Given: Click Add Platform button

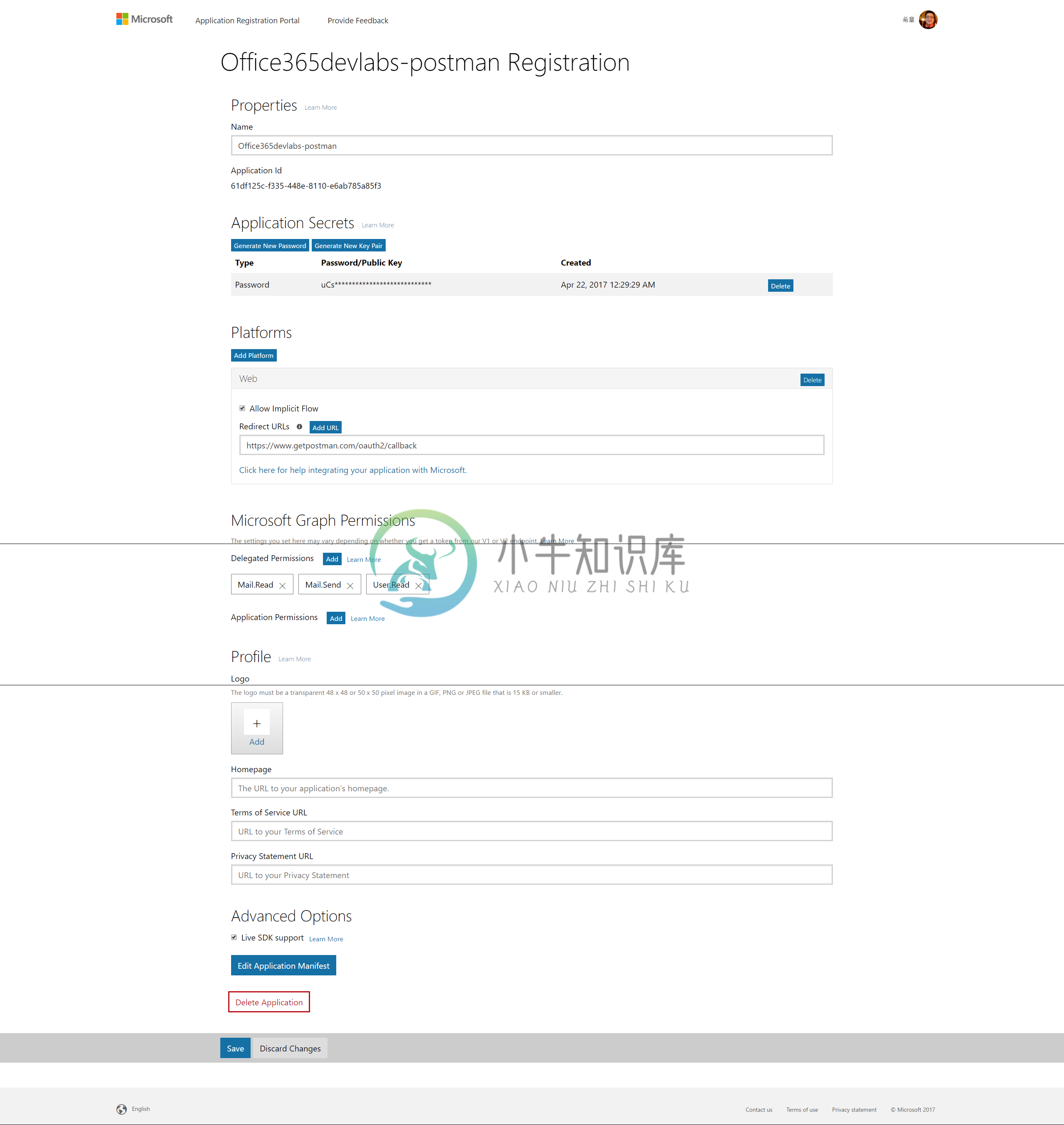Looking at the screenshot, I should click(254, 355).
